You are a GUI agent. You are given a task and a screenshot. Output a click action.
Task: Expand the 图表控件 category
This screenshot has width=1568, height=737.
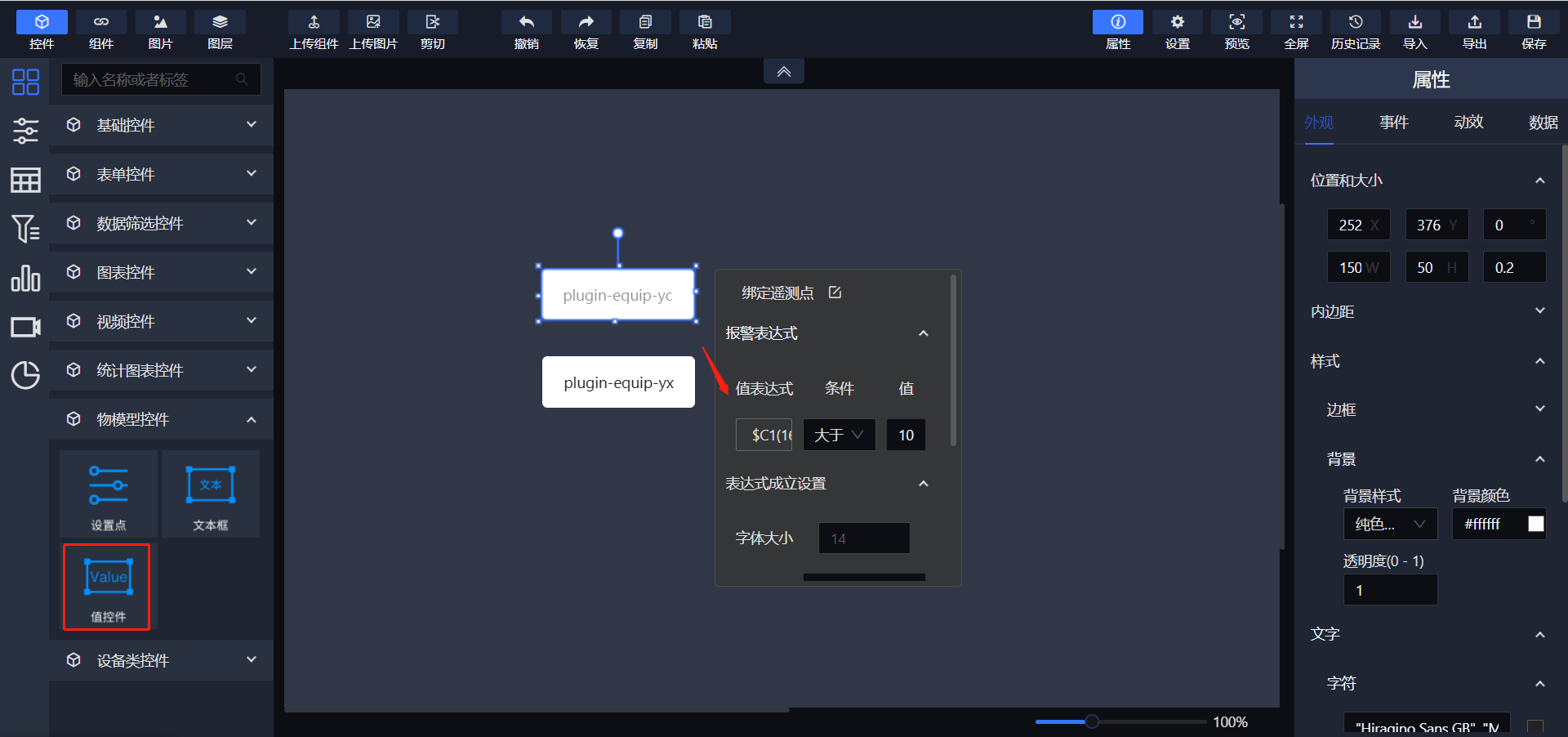(162, 272)
